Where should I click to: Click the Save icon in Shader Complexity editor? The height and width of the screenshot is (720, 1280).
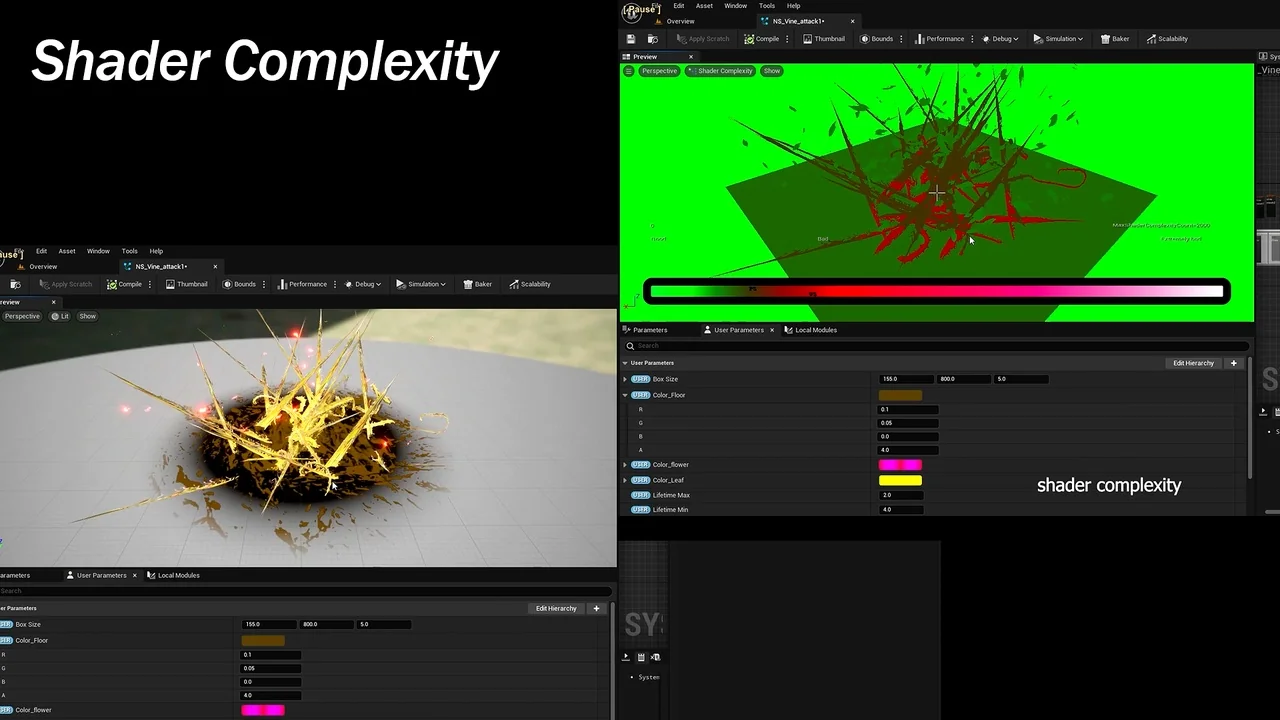click(x=631, y=39)
